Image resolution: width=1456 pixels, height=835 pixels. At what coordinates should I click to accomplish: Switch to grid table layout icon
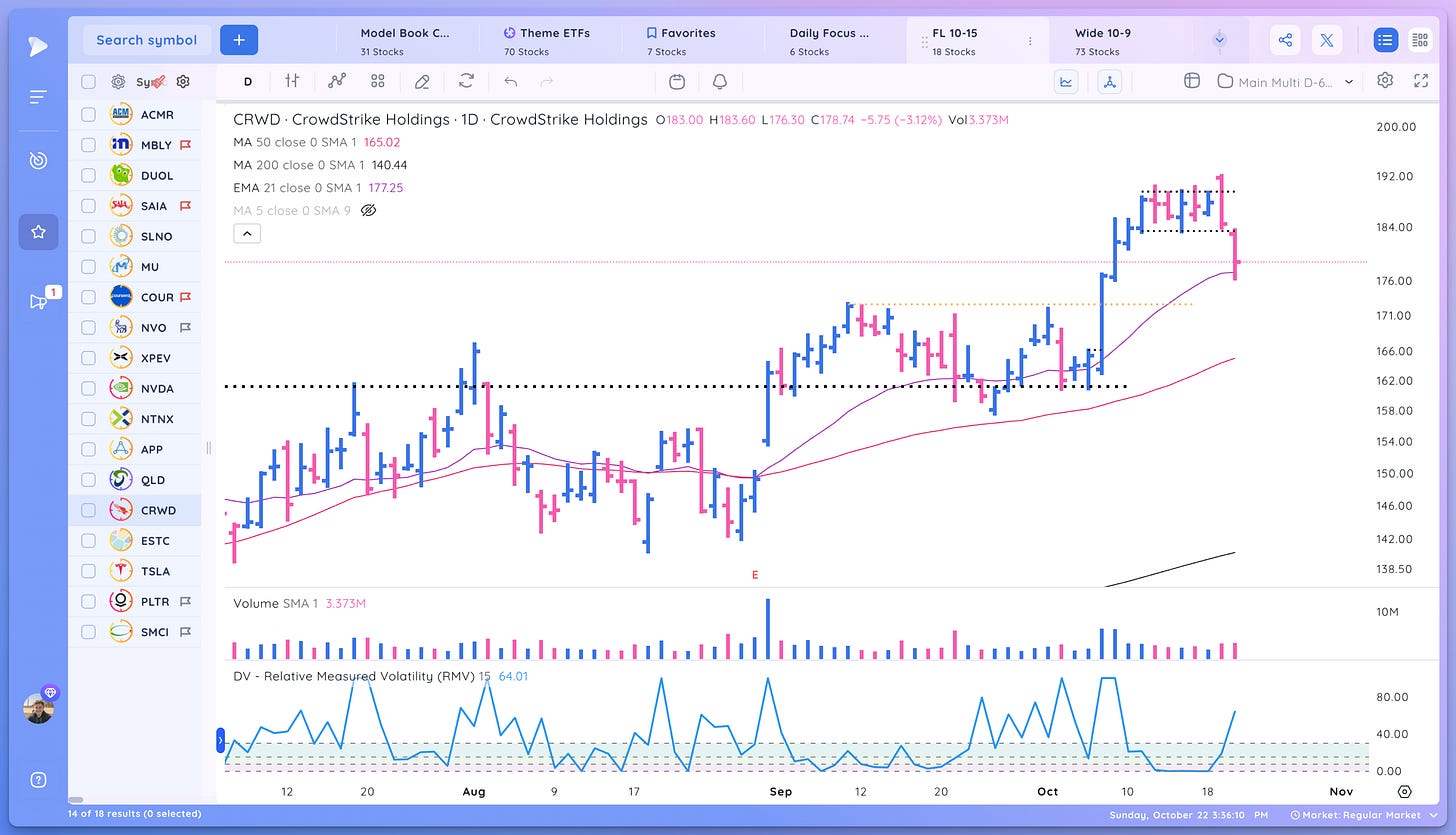1419,40
